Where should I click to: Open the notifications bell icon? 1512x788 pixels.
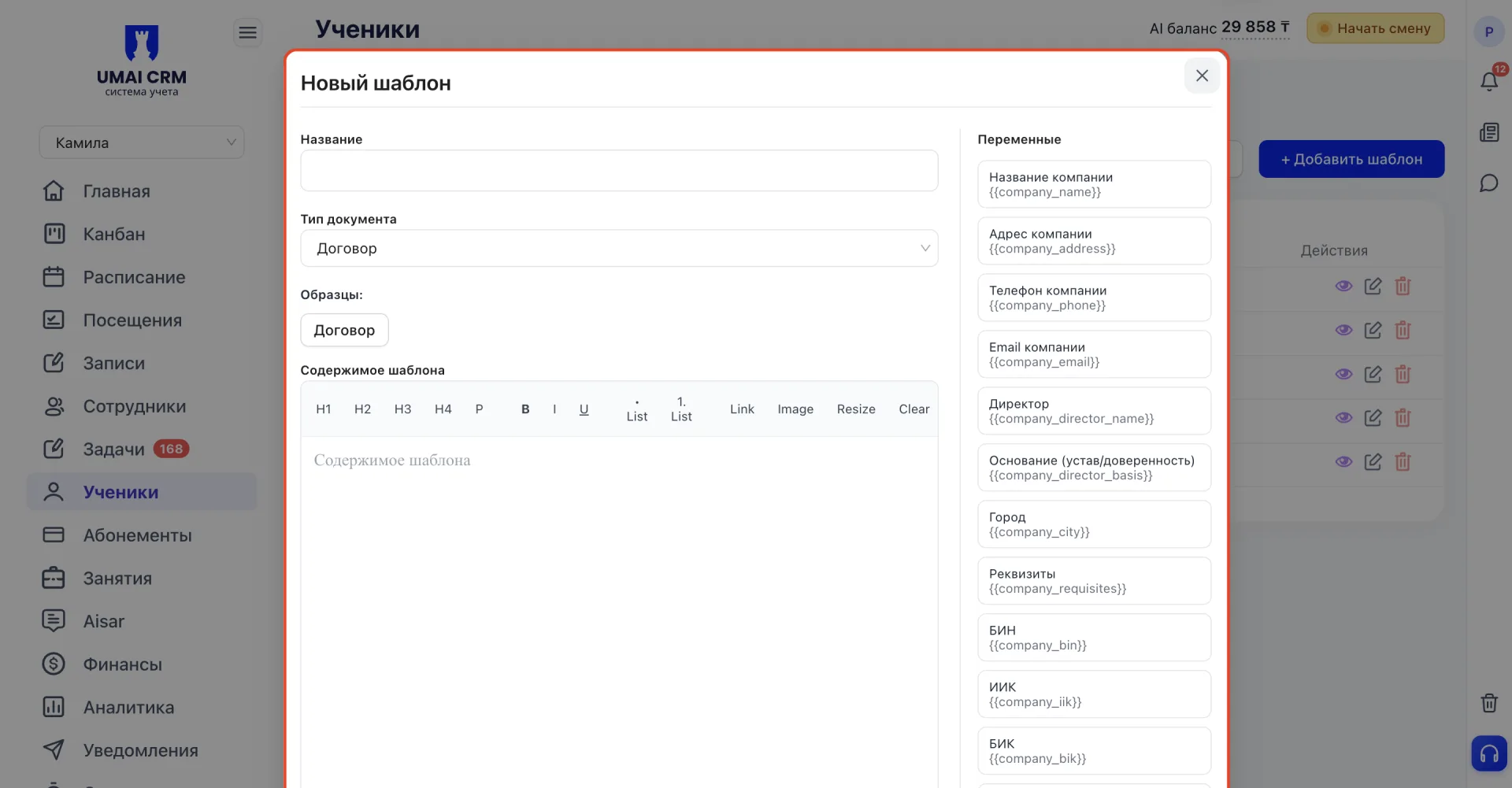pyautogui.click(x=1489, y=81)
